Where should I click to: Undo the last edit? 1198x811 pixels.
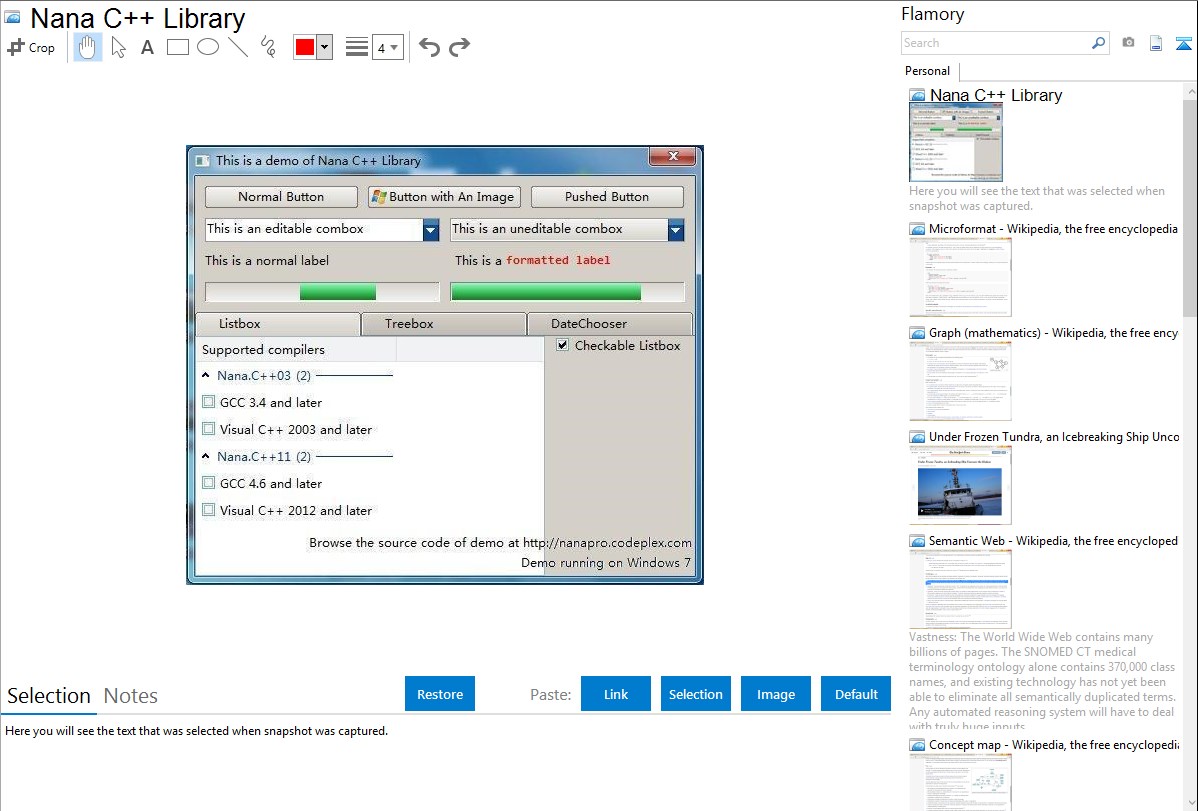point(429,47)
